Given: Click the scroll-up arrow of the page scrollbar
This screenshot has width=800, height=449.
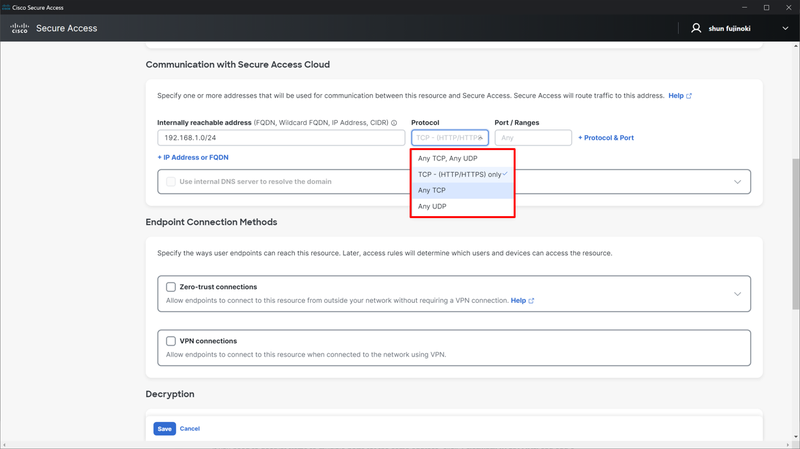Looking at the screenshot, I should point(795,46).
